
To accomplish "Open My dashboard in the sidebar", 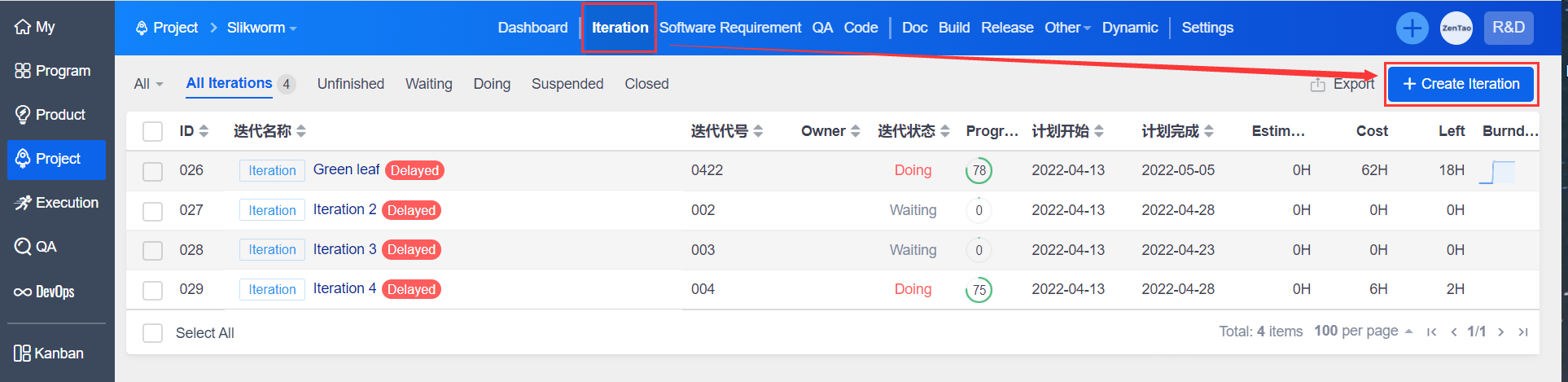I will point(35,27).
